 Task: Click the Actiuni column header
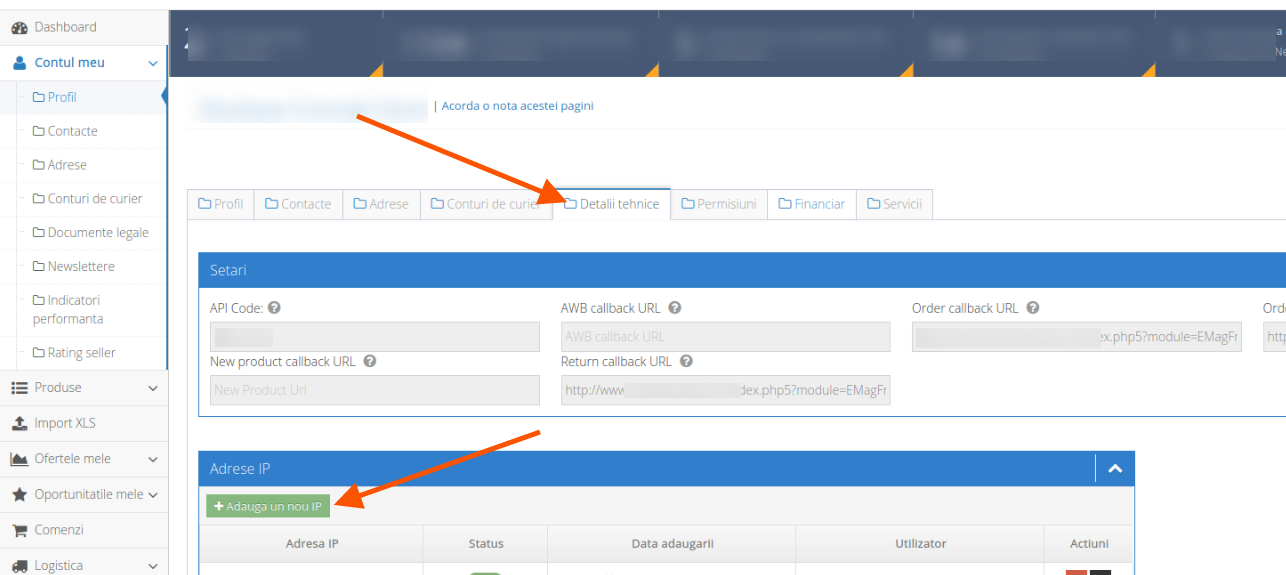[1089, 544]
